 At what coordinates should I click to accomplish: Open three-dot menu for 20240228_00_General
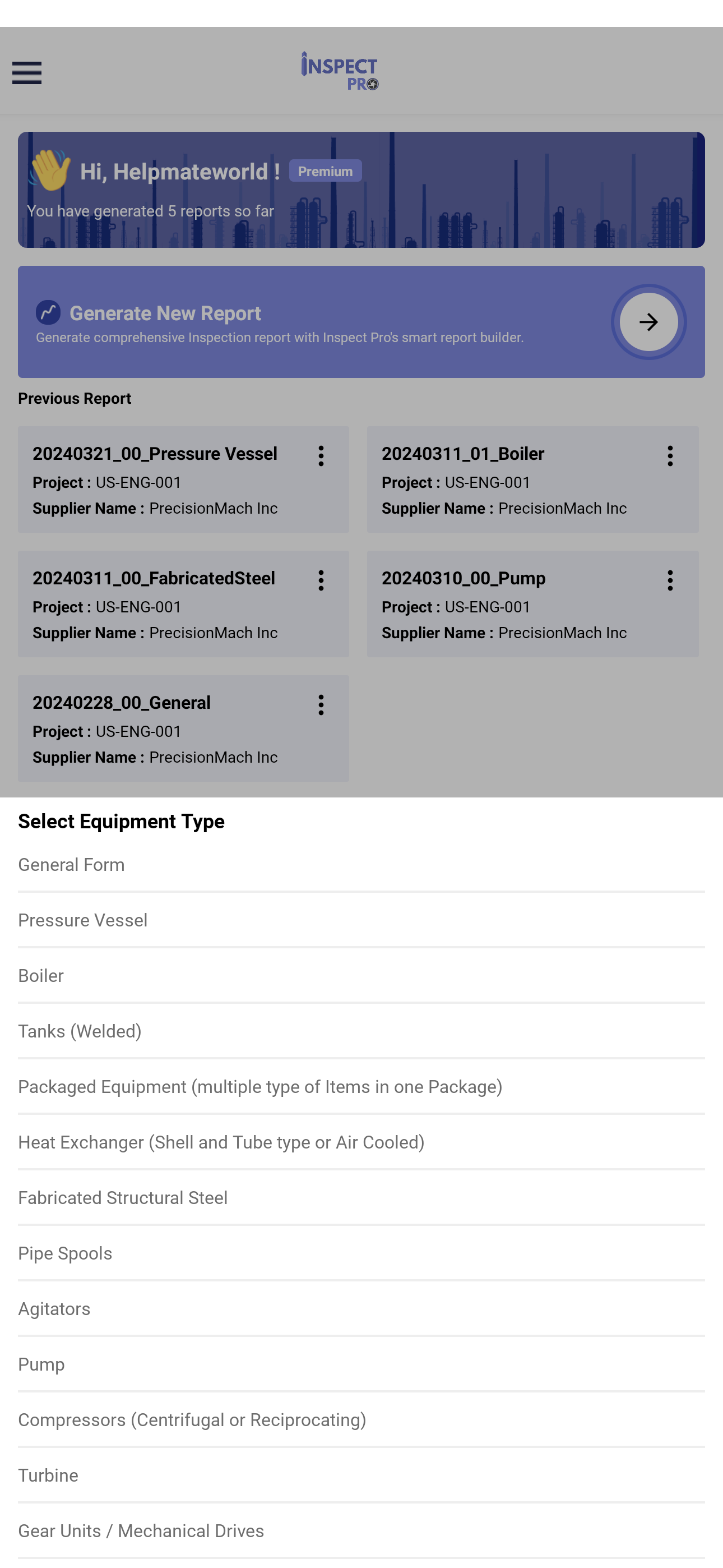pos(321,705)
